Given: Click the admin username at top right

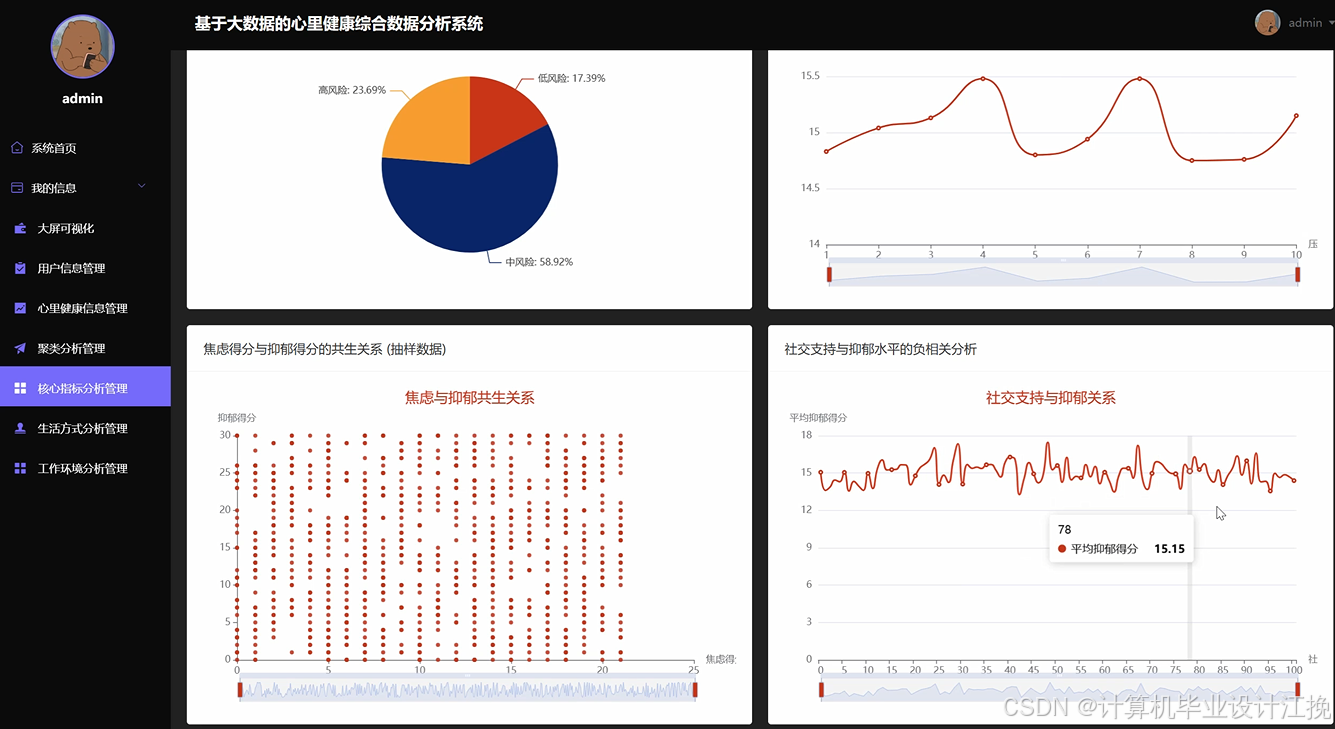Looking at the screenshot, I should point(1305,23).
